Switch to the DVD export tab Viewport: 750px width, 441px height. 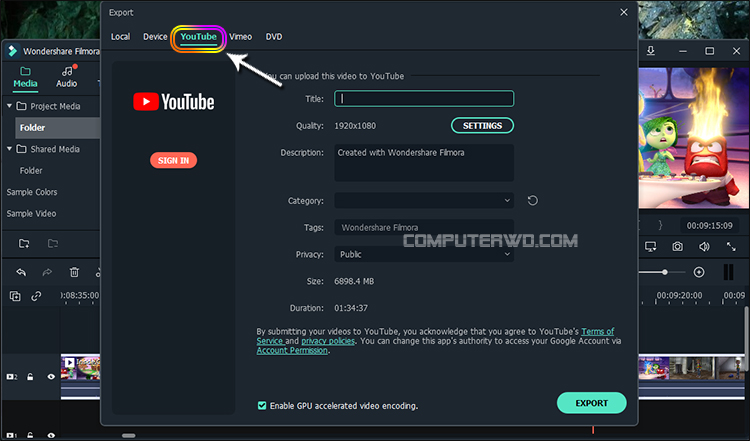click(274, 37)
